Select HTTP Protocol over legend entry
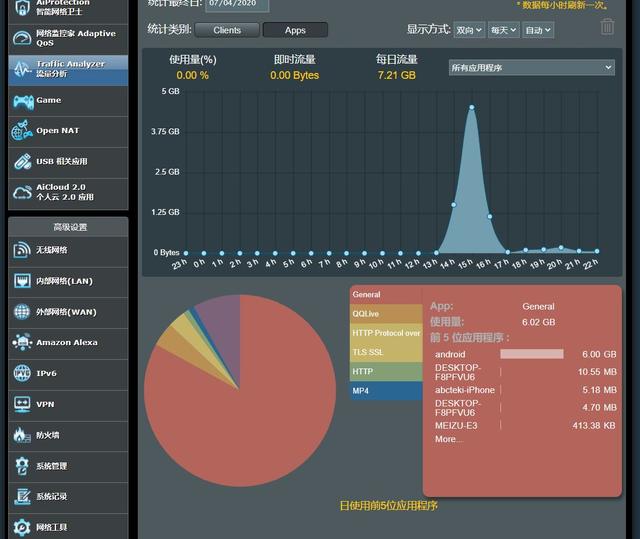The image size is (640, 539). (x=386, y=333)
